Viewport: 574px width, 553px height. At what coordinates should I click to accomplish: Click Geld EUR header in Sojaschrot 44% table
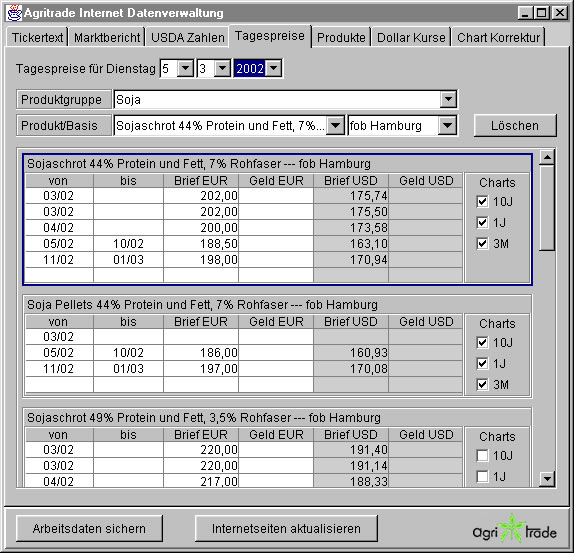[x=276, y=181]
